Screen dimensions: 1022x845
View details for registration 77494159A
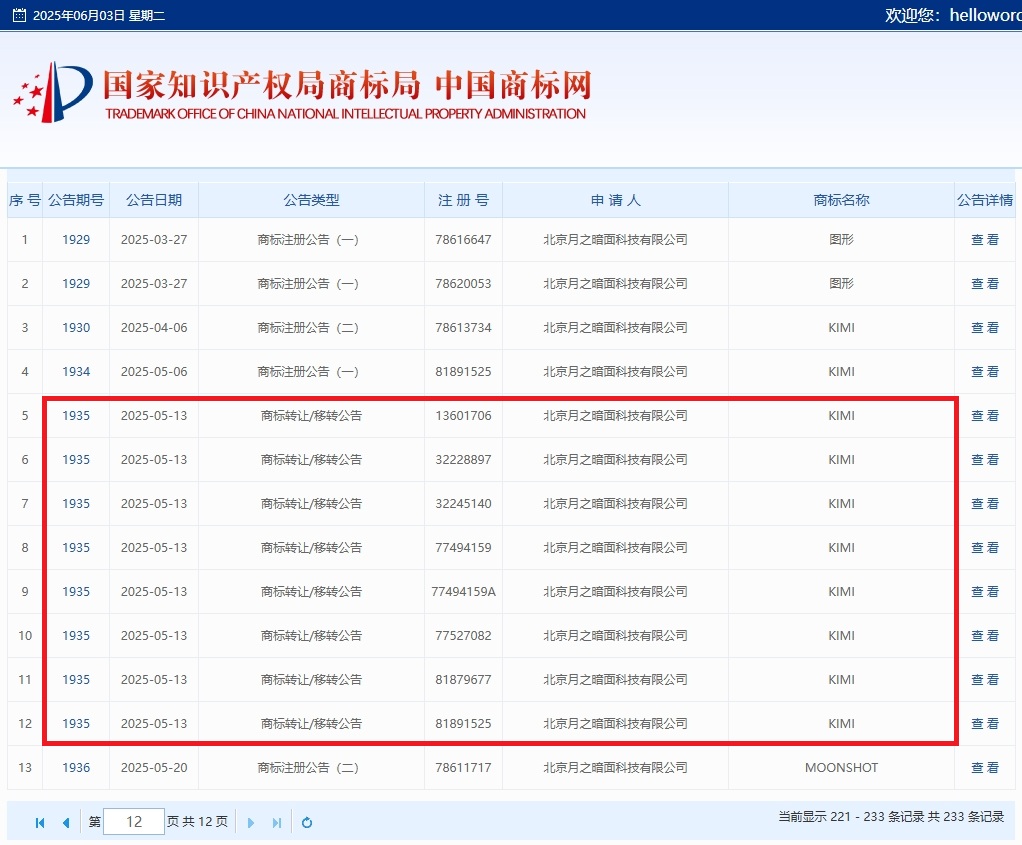coord(984,591)
